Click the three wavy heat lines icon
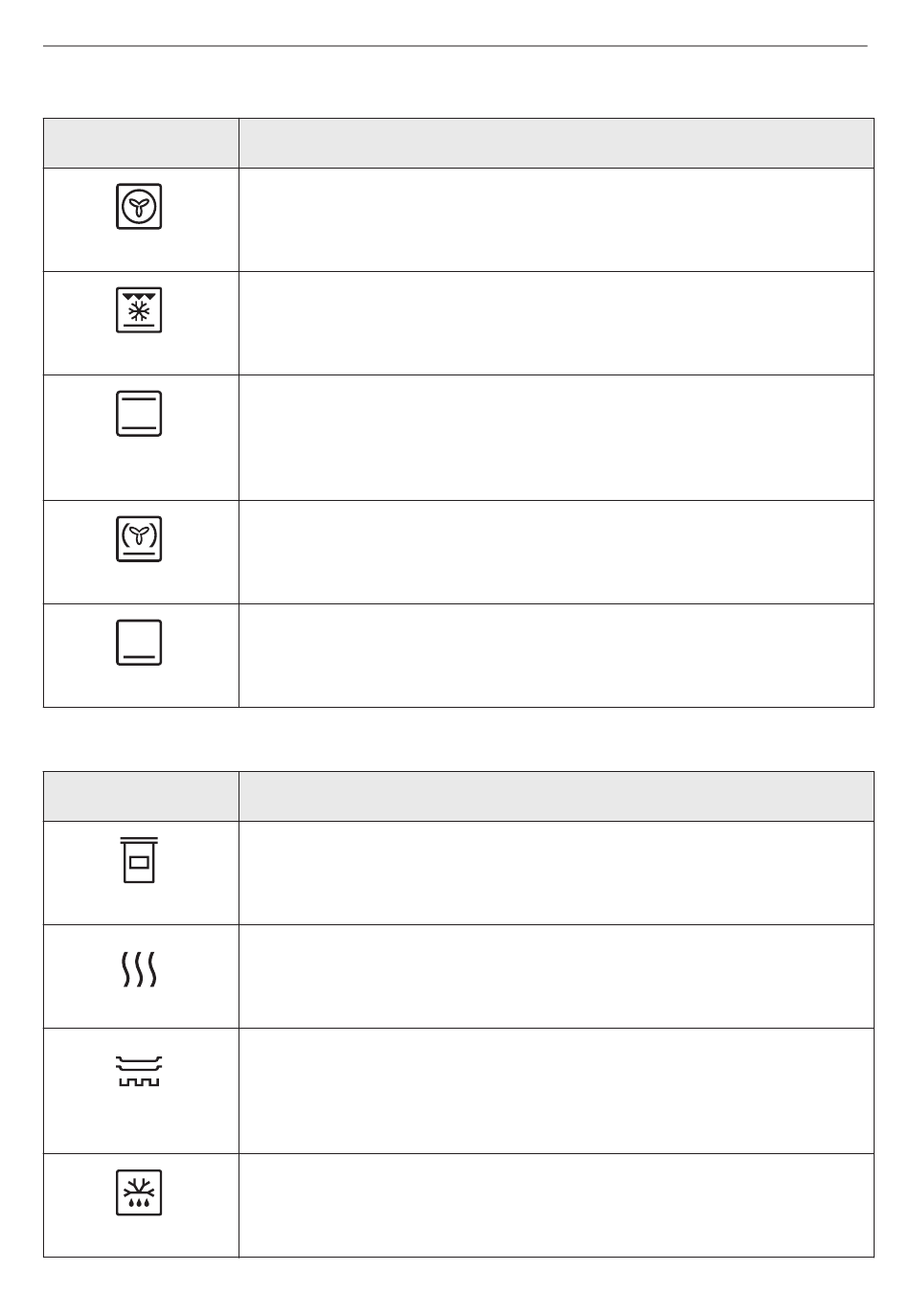This screenshot has width=910, height=1316. tap(139, 970)
